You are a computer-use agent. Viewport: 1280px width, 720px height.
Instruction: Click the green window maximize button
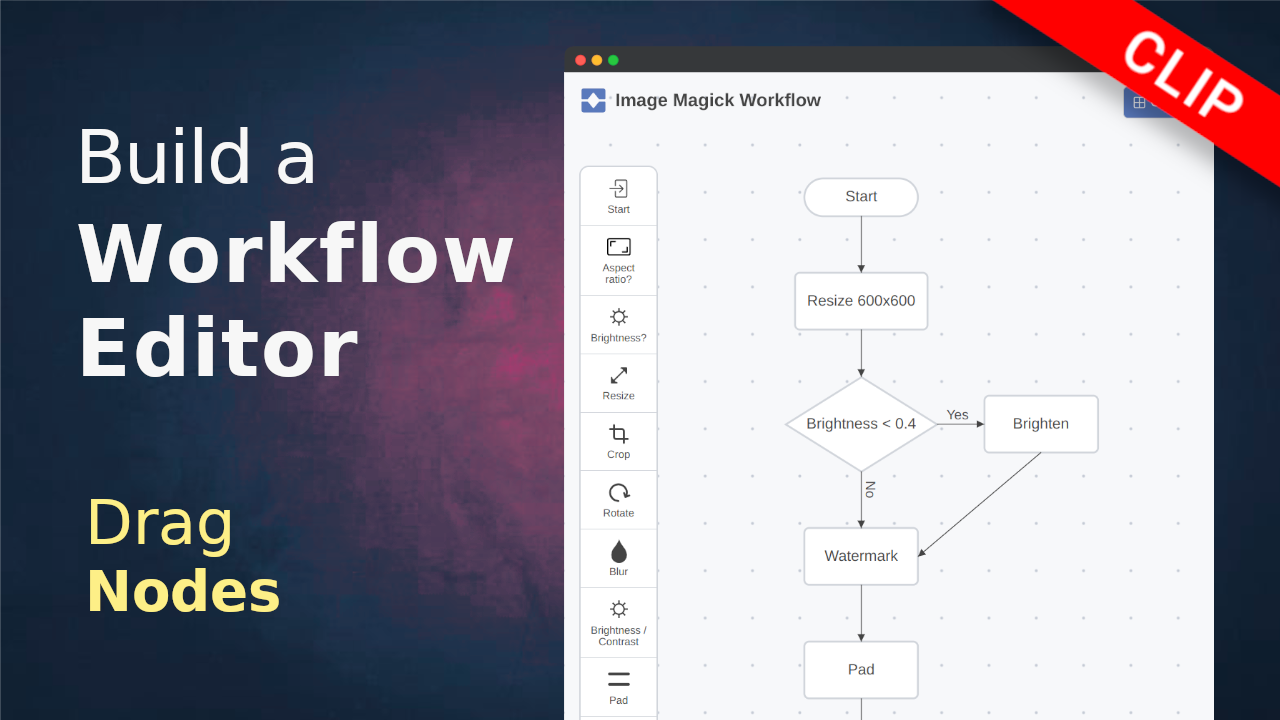613,60
